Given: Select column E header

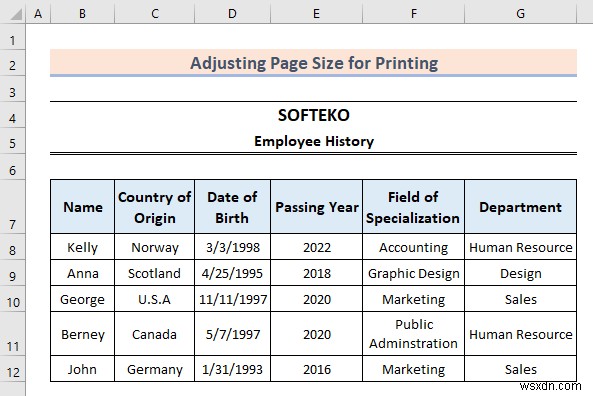Looking at the screenshot, I should (x=316, y=14).
